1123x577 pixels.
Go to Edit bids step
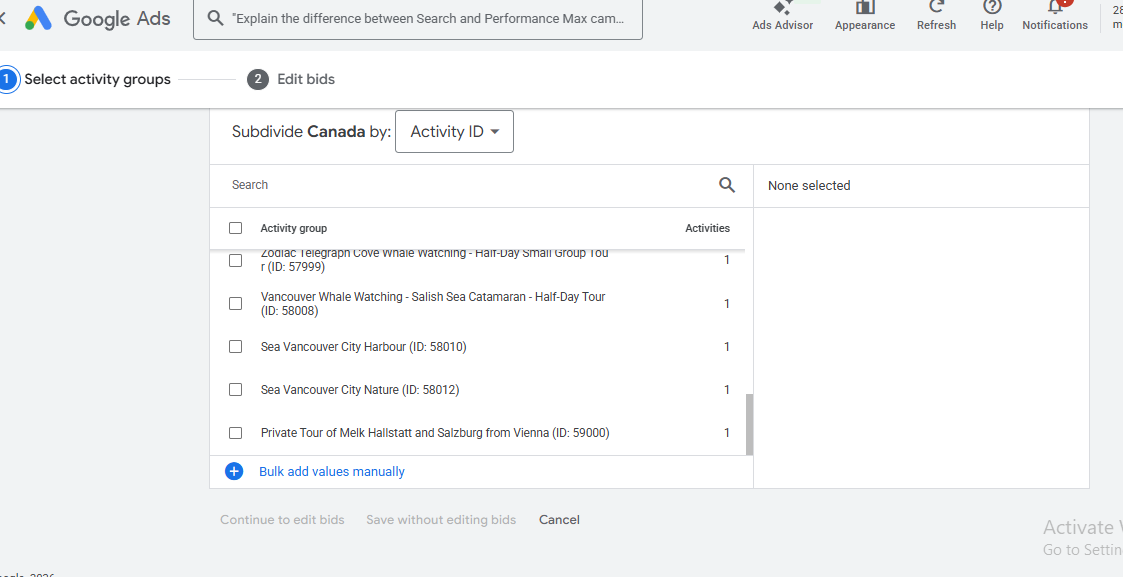(306, 79)
